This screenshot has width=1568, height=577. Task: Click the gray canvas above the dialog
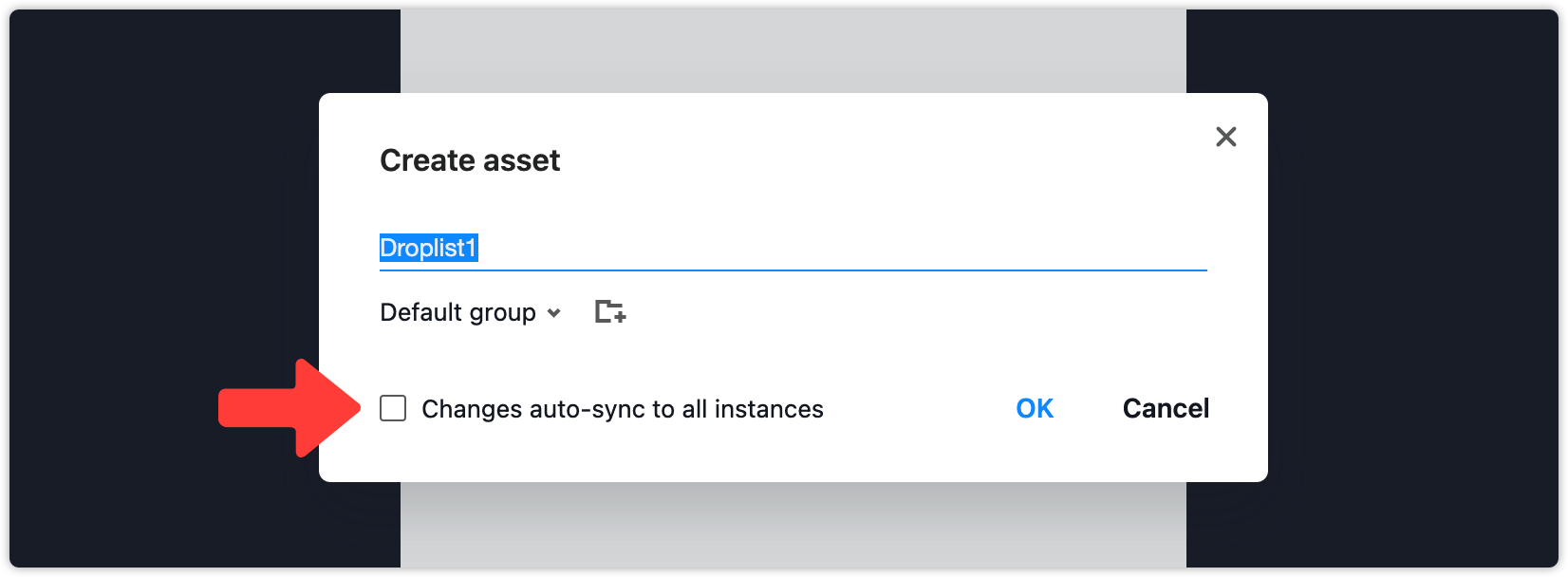tap(793, 51)
